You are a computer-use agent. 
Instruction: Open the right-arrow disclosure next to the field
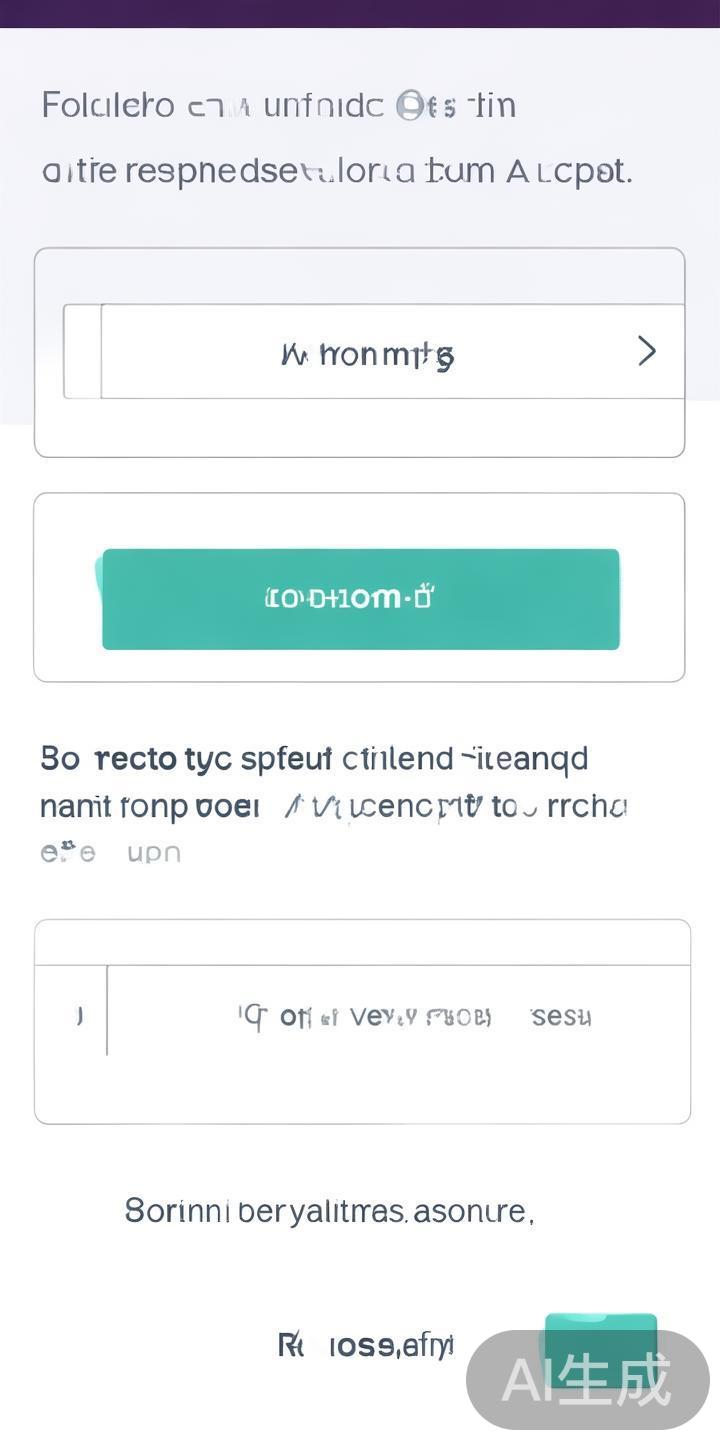pyautogui.click(x=646, y=352)
